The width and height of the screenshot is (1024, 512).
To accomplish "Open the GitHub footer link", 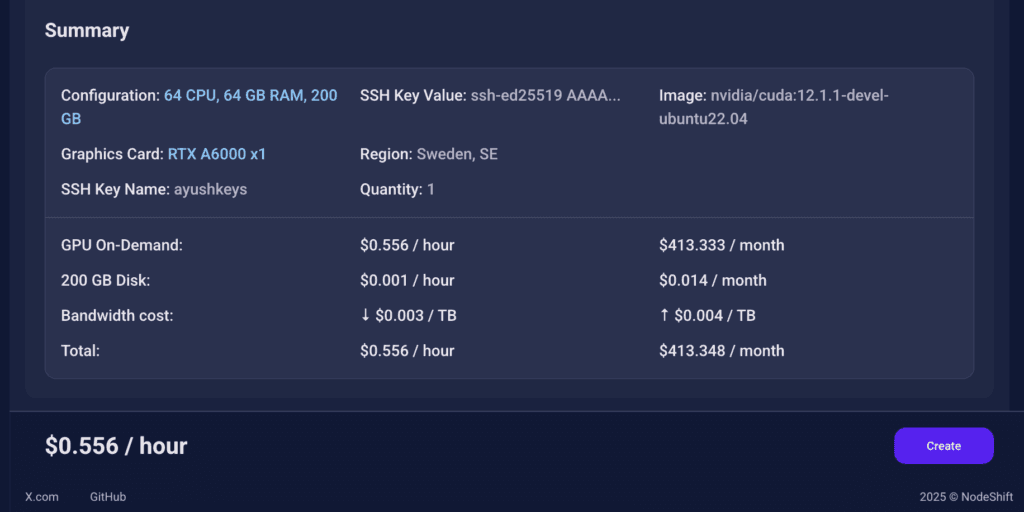I will [108, 497].
